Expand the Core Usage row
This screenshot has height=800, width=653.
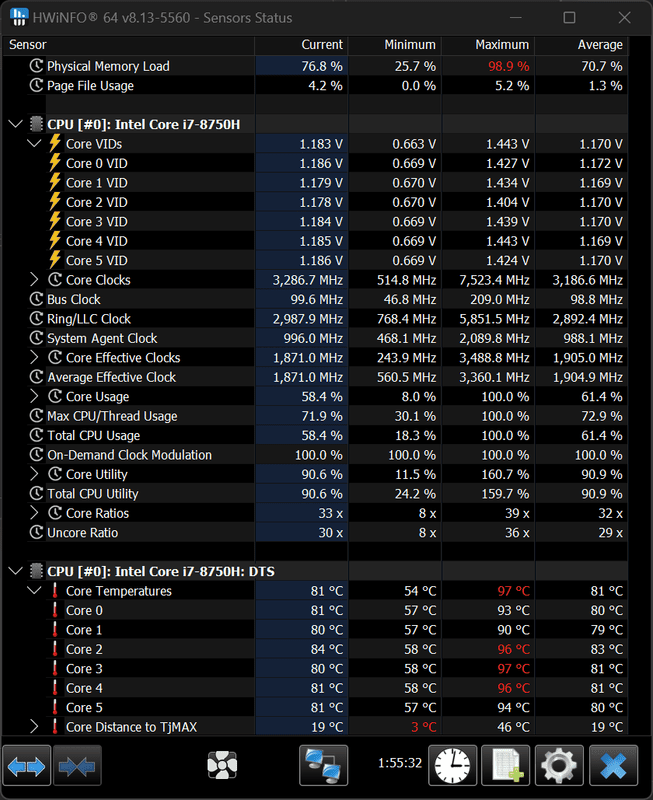pos(34,396)
